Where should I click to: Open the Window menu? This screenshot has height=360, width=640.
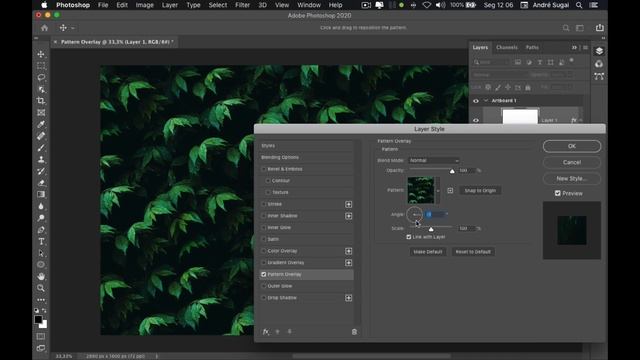pyautogui.click(x=309, y=5)
